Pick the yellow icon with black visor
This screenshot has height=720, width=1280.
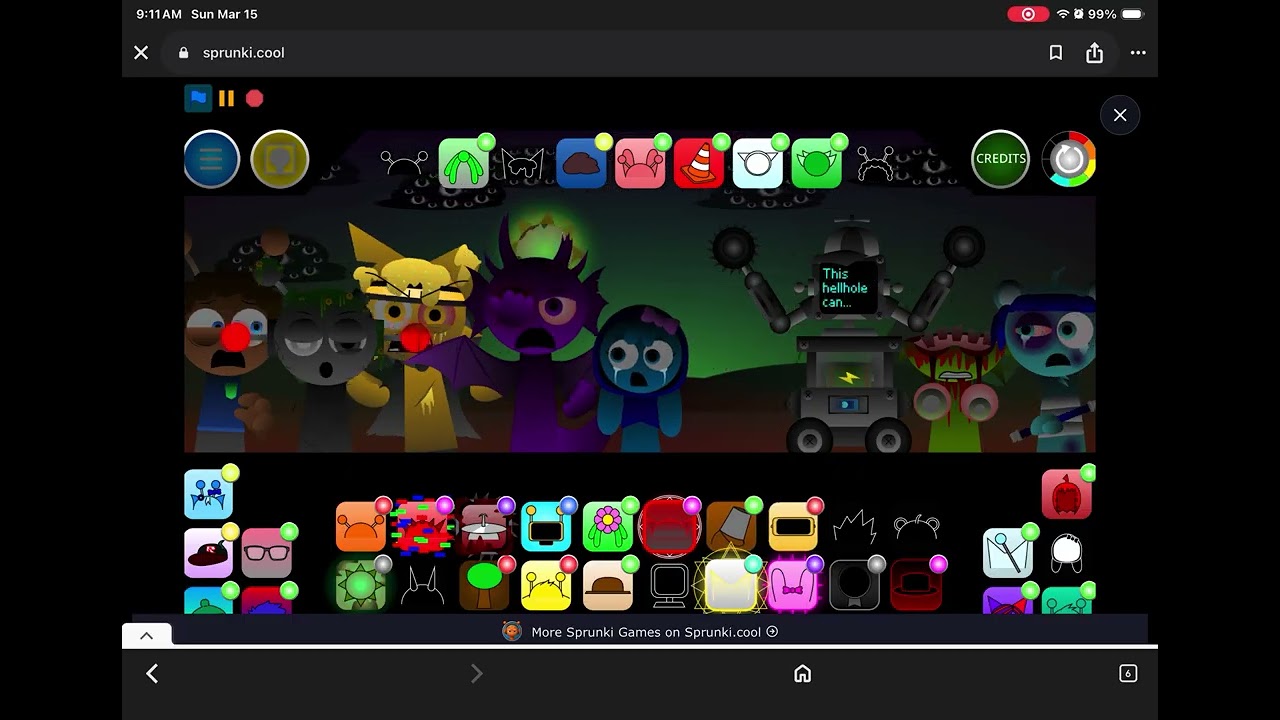793,527
